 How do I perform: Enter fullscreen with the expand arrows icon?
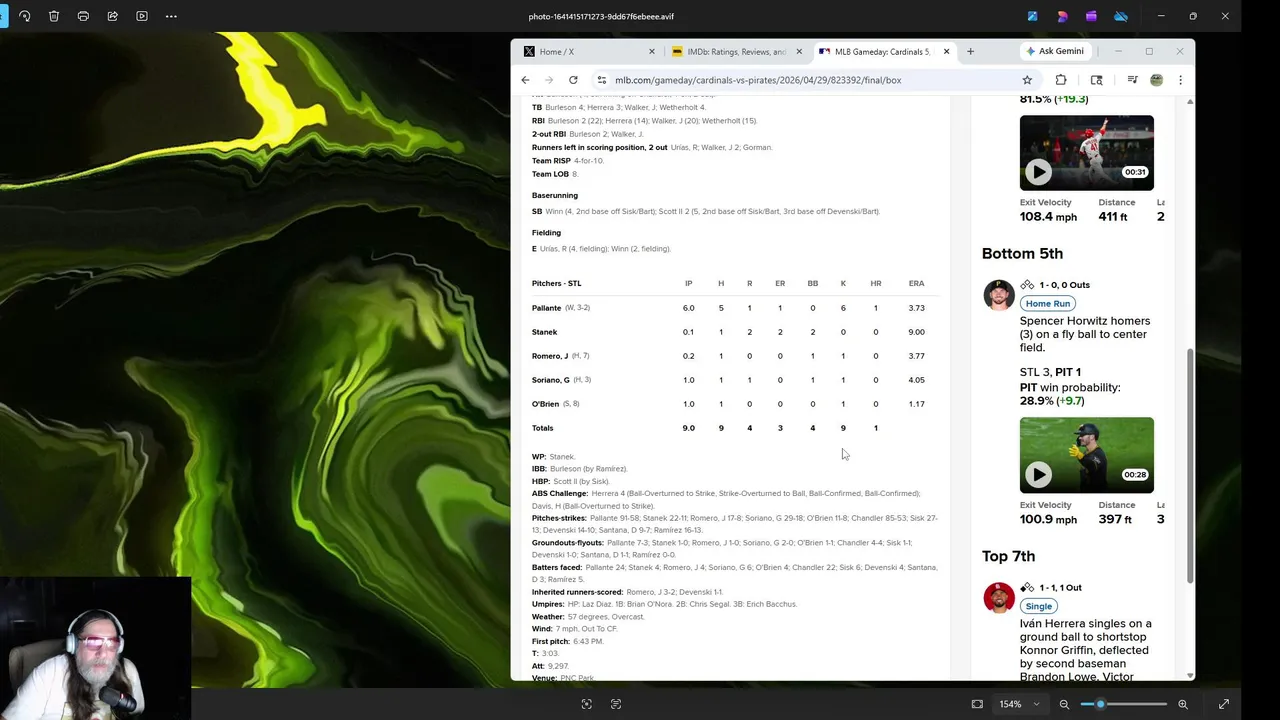(1223, 704)
